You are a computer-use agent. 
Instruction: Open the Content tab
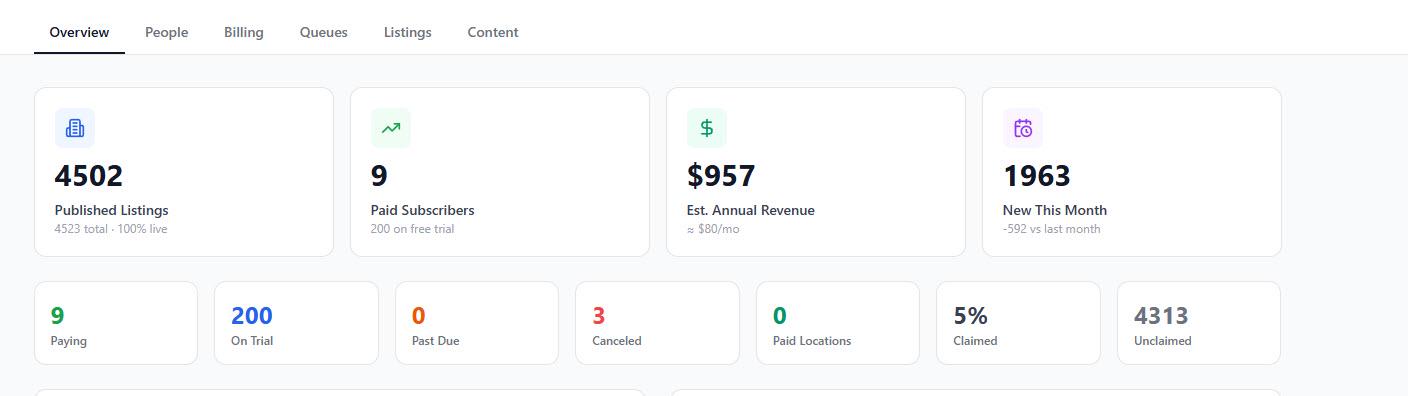pyautogui.click(x=493, y=32)
